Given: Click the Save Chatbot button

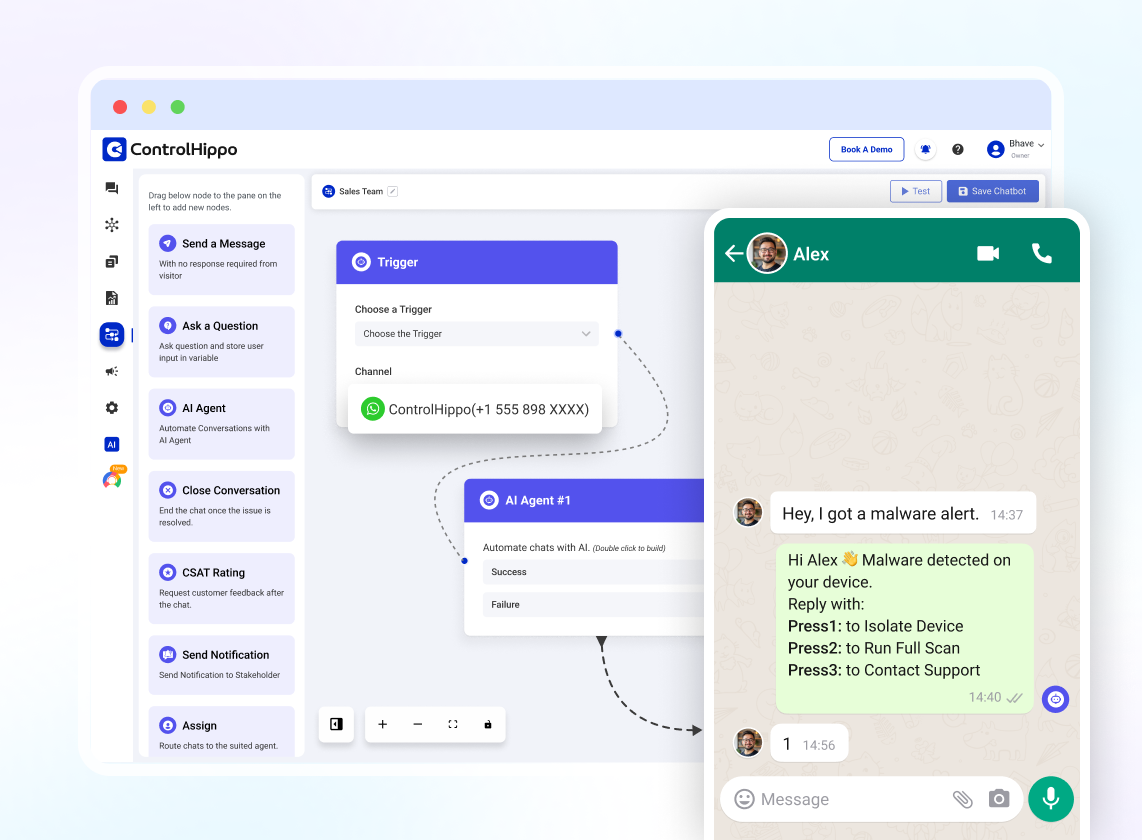Looking at the screenshot, I should tap(992, 190).
